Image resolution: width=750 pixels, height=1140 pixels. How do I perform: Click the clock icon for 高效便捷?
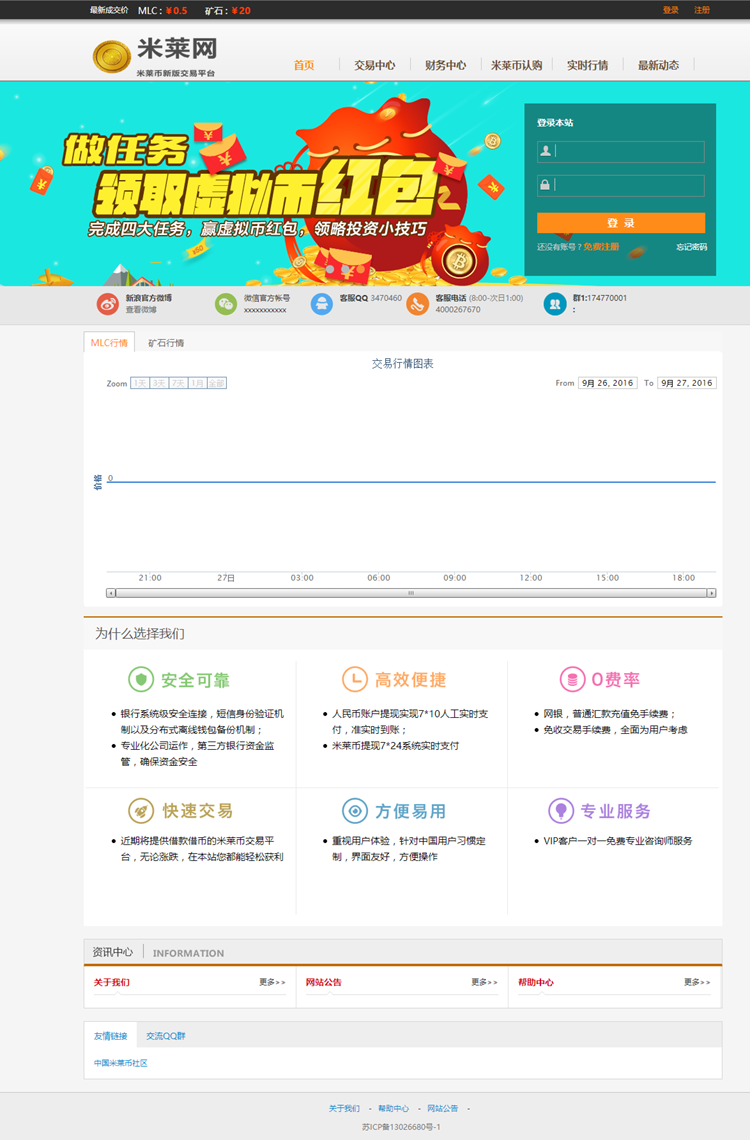point(355,679)
